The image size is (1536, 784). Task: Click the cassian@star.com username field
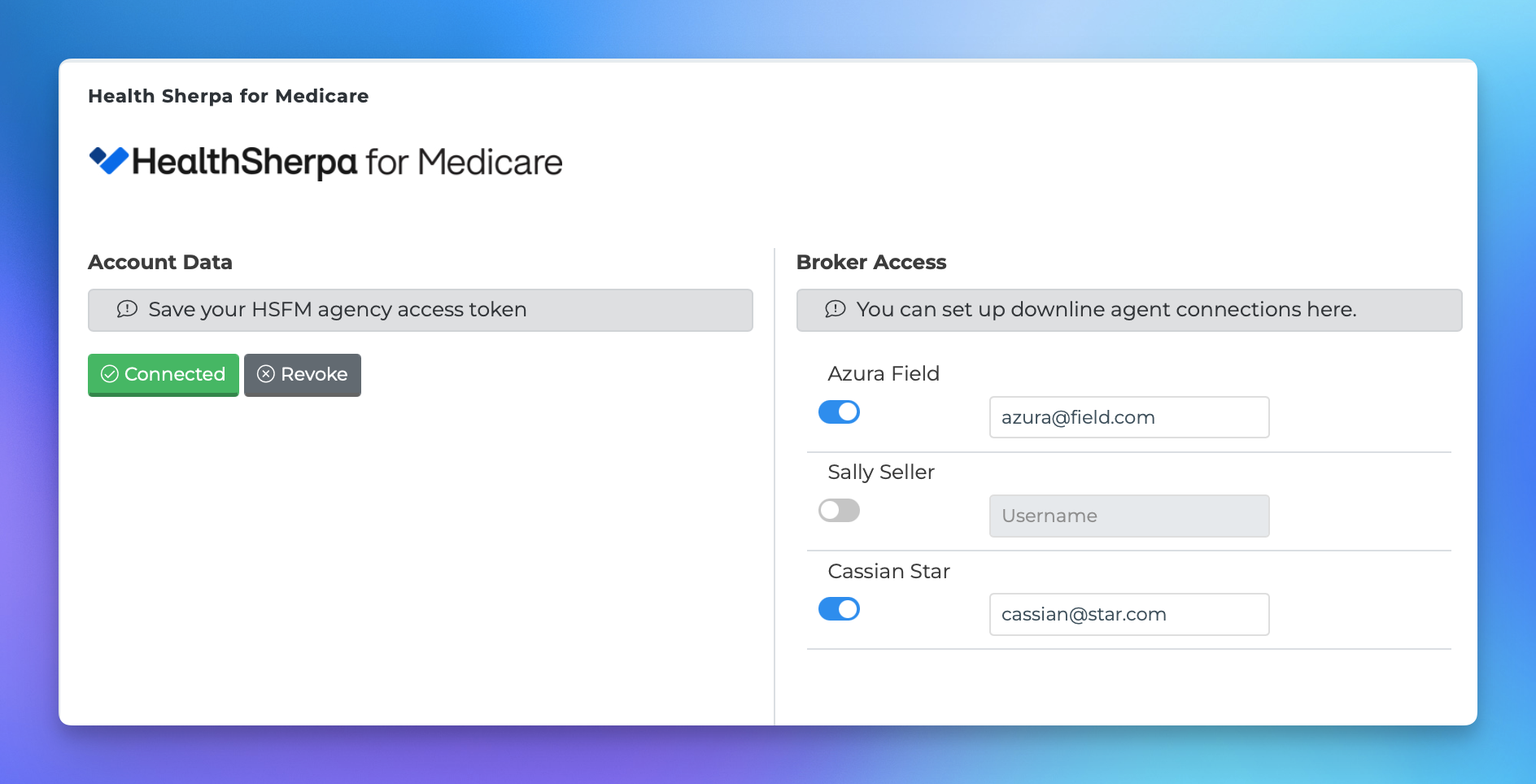[x=1129, y=614]
